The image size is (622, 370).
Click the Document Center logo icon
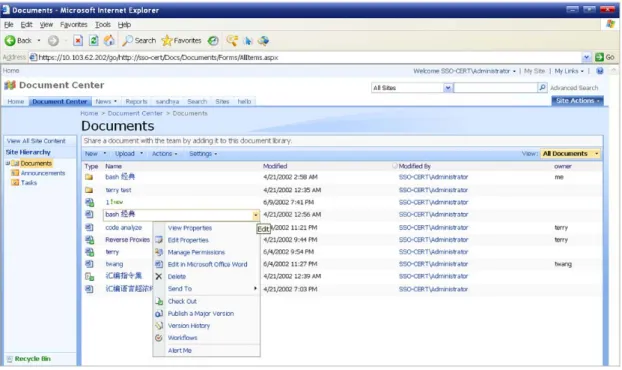(10, 85)
